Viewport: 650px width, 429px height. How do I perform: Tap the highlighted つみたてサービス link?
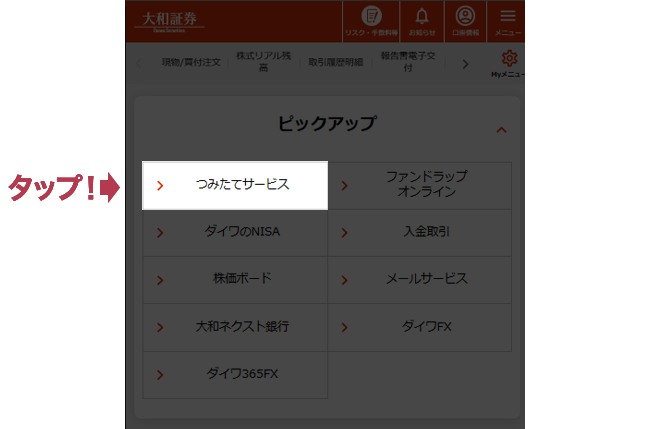click(235, 185)
